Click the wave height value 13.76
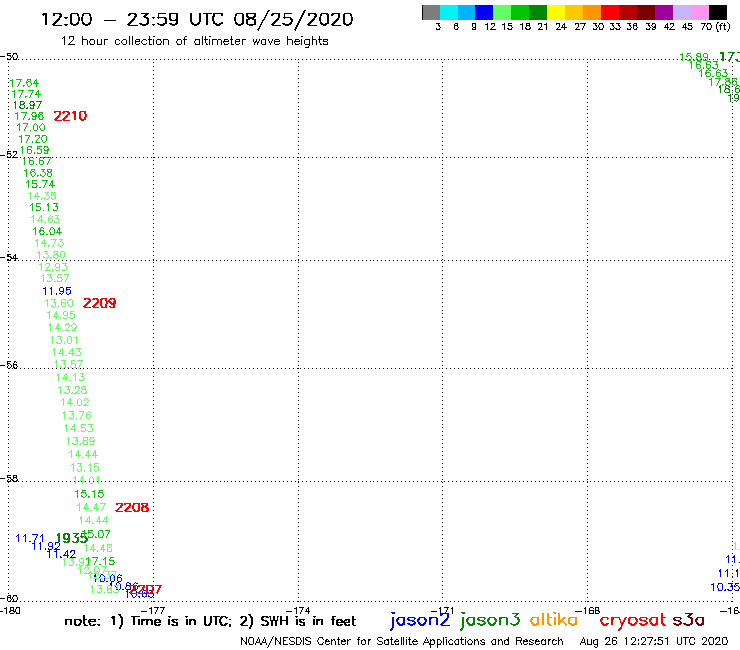740x650 pixels. click(76, 415)
